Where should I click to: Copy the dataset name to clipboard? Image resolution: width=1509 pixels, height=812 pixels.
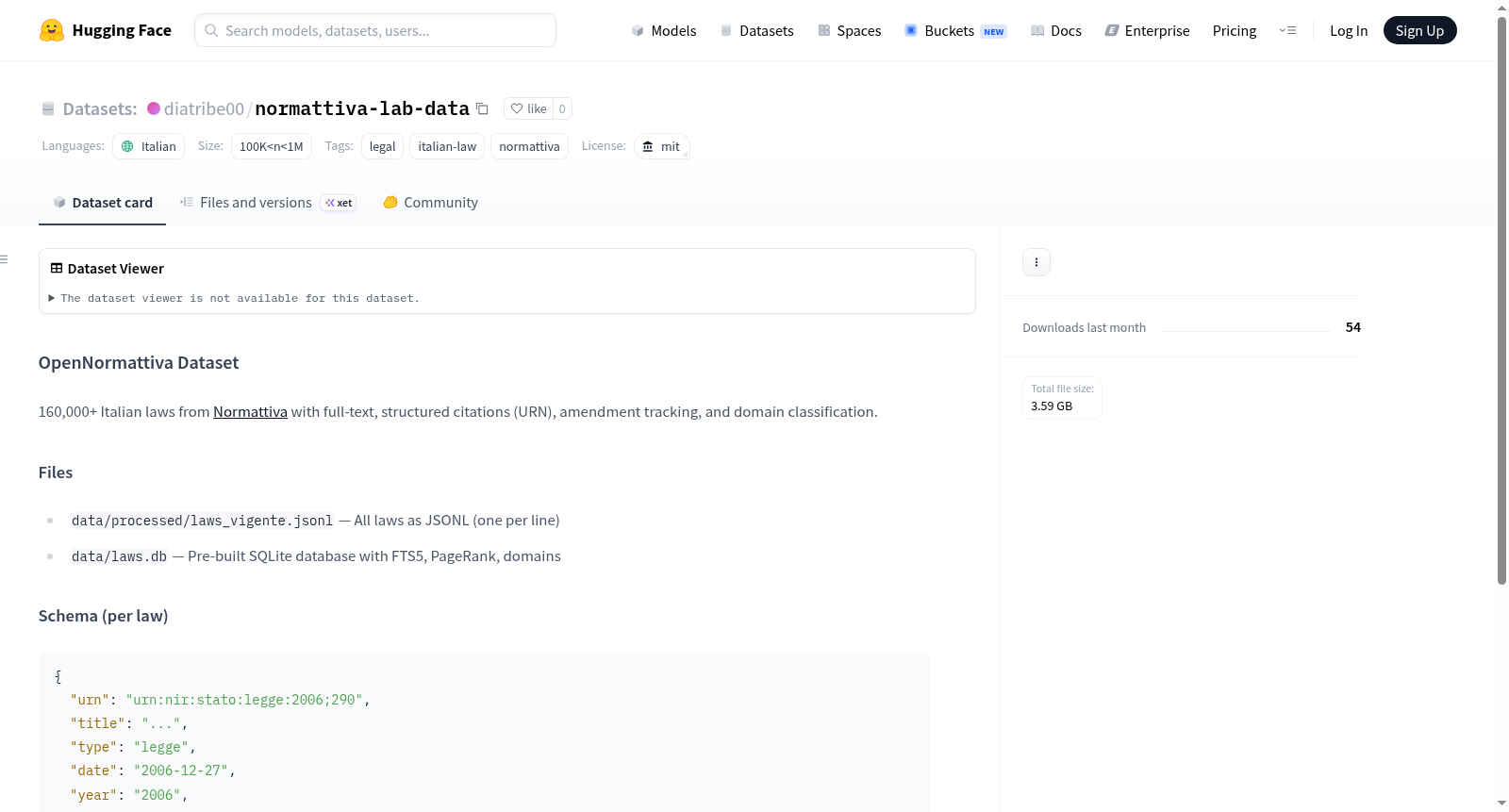pos(482,108)
